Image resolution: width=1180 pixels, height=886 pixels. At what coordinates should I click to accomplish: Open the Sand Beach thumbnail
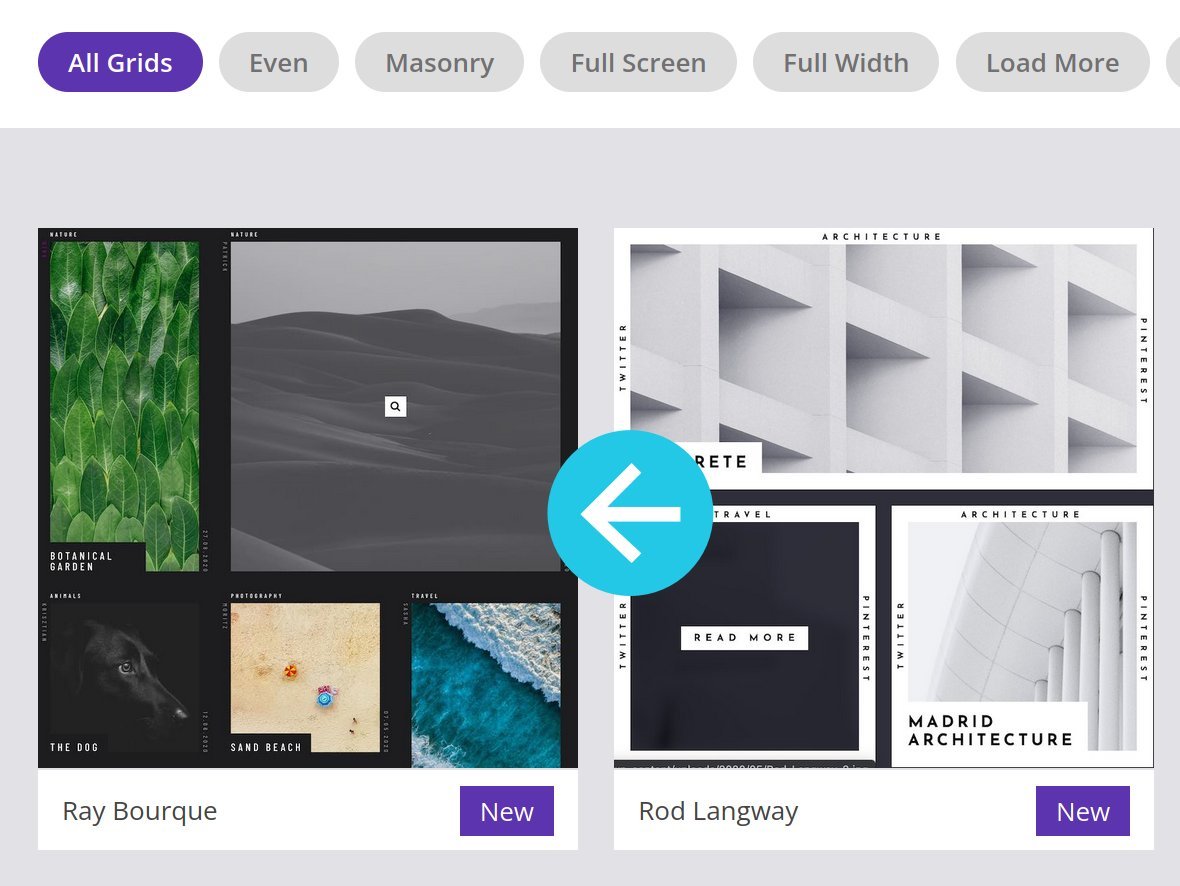coord(306,677)
